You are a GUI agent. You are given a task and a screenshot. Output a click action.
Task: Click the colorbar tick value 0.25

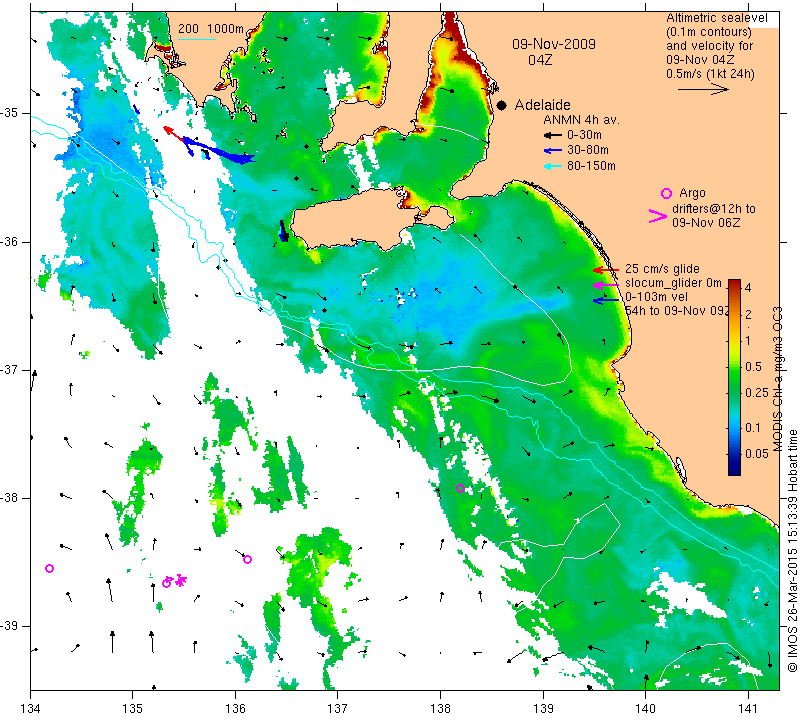pyautogui.click(x=756, y=392)
